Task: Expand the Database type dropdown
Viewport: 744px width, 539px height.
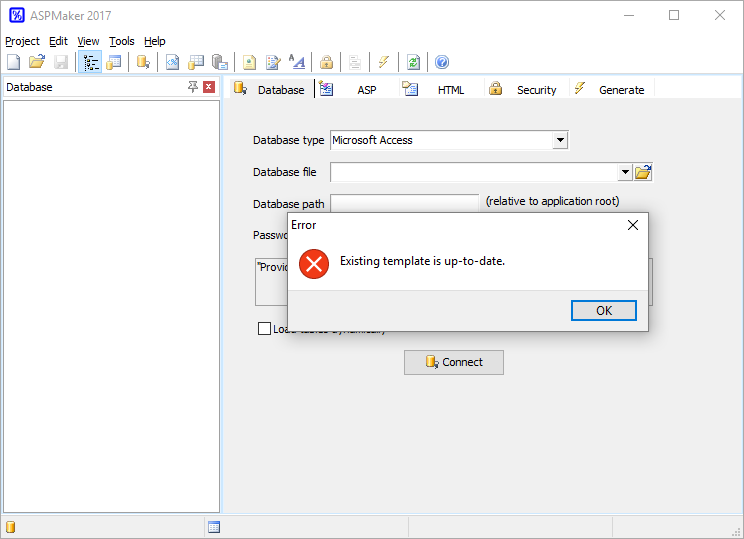Action: (560, 140)
